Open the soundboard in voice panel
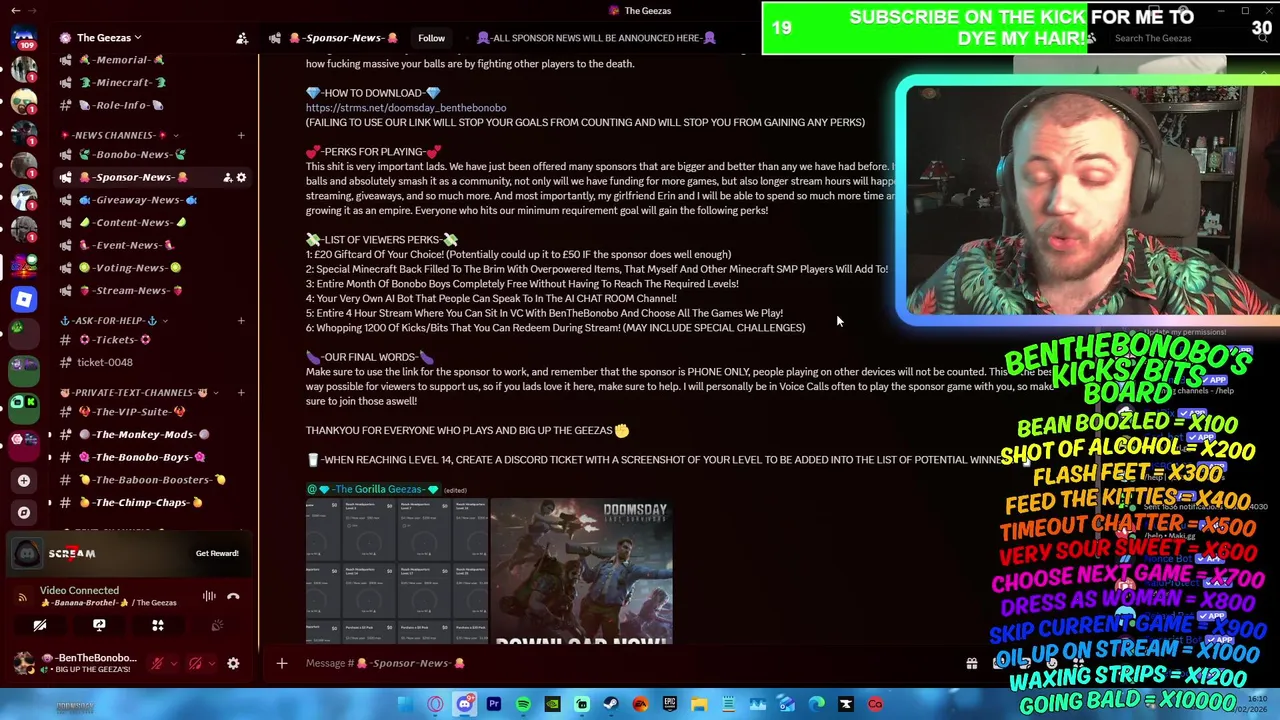1280x720 pixels. [x=217, y=625]
